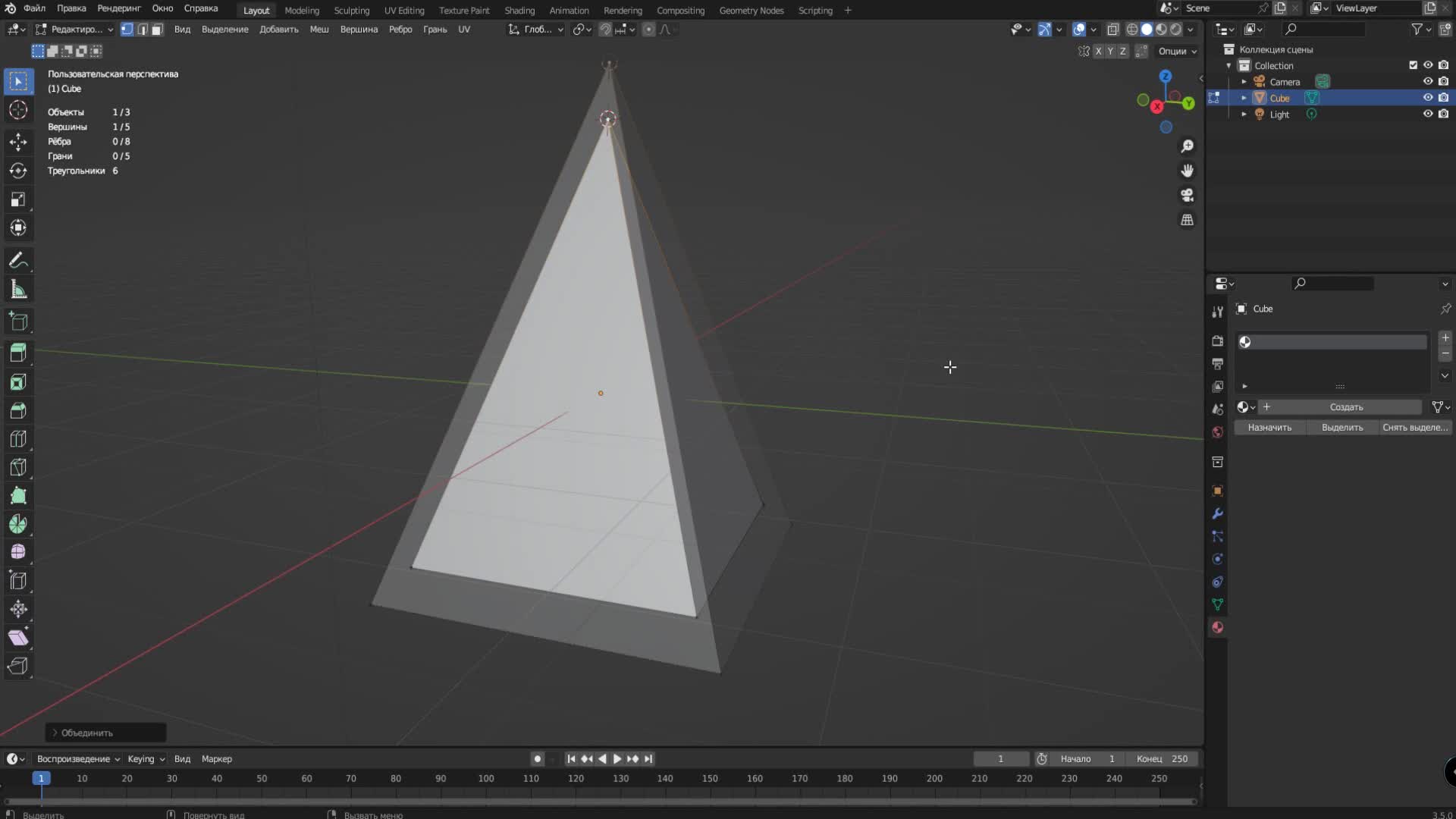
Task: Open Material properties tab
Action: click(1217, 628)
